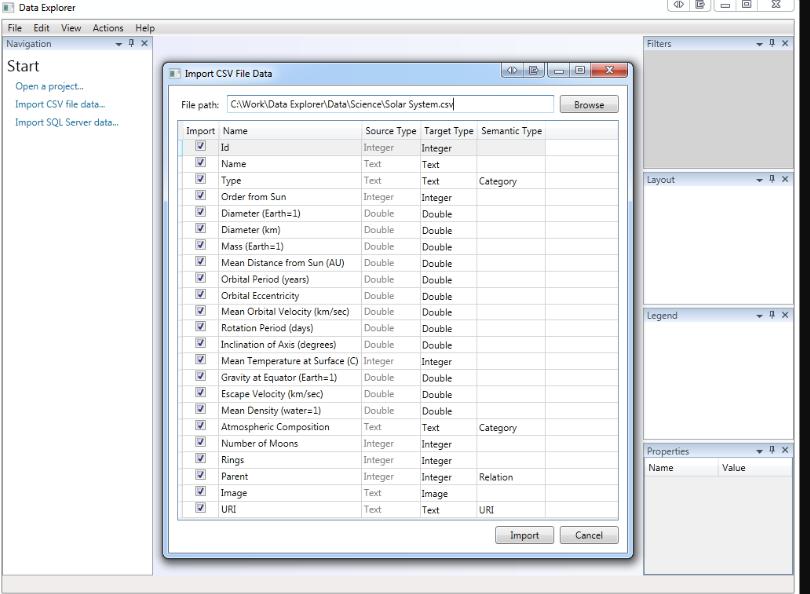The width and height of the screenshot is (810, 594).
Task: Click the Layout panel pushpin icon
Action: tap(772, 181)
